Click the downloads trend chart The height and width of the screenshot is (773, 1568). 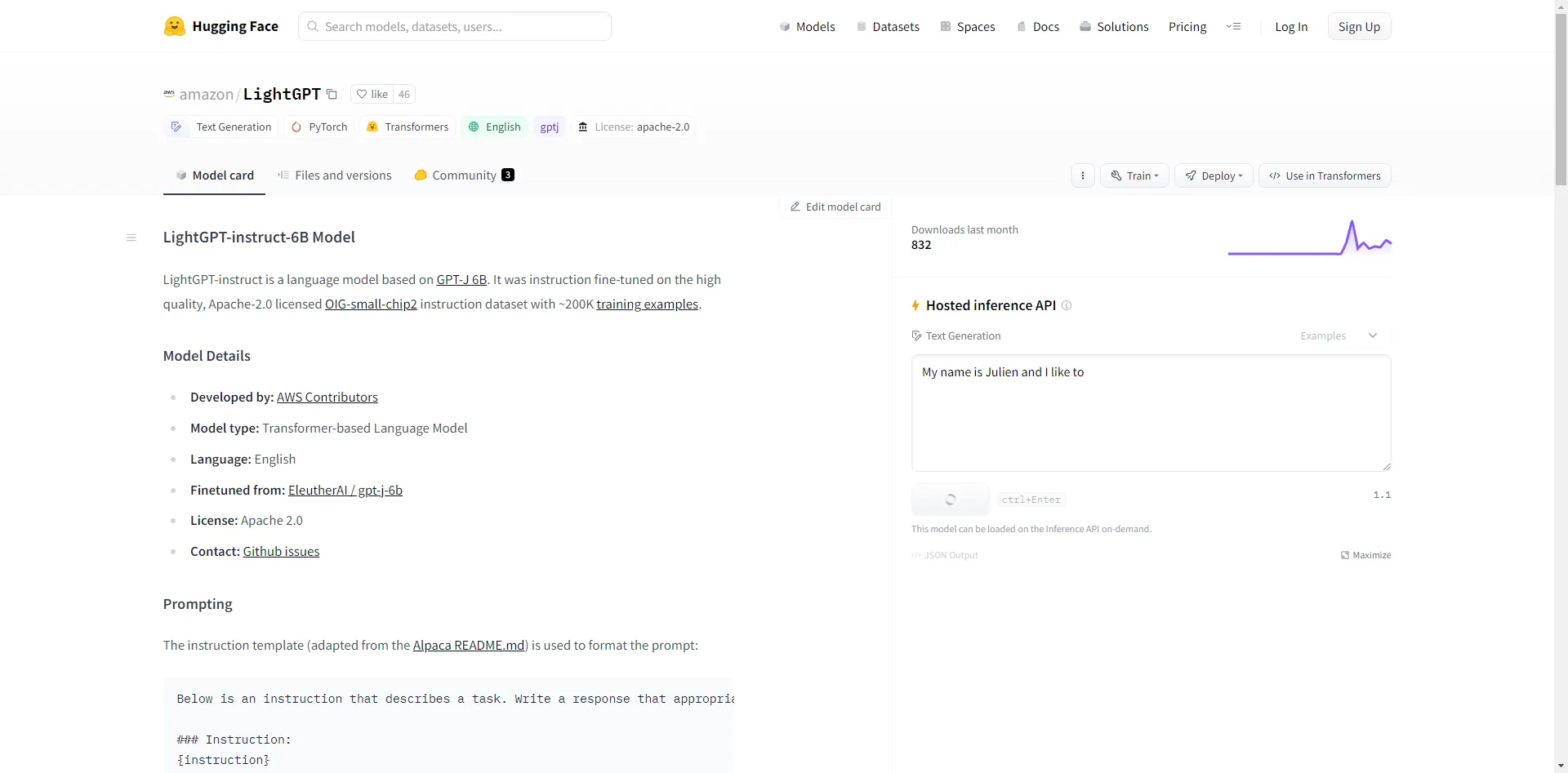[x=1309, y=238]
